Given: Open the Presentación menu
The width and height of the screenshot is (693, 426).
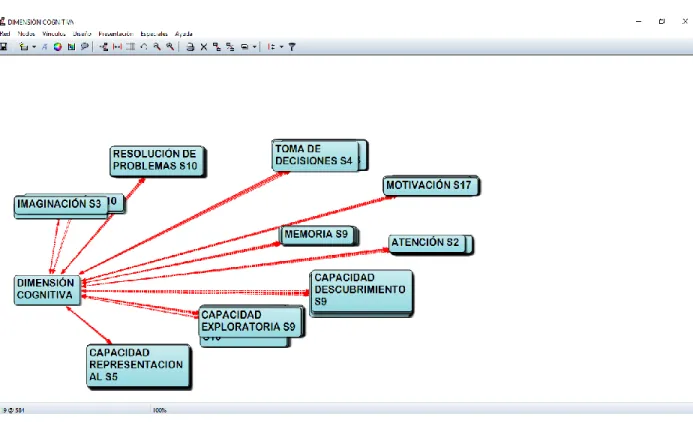Looking at the screenshot, I should (116, 34).
